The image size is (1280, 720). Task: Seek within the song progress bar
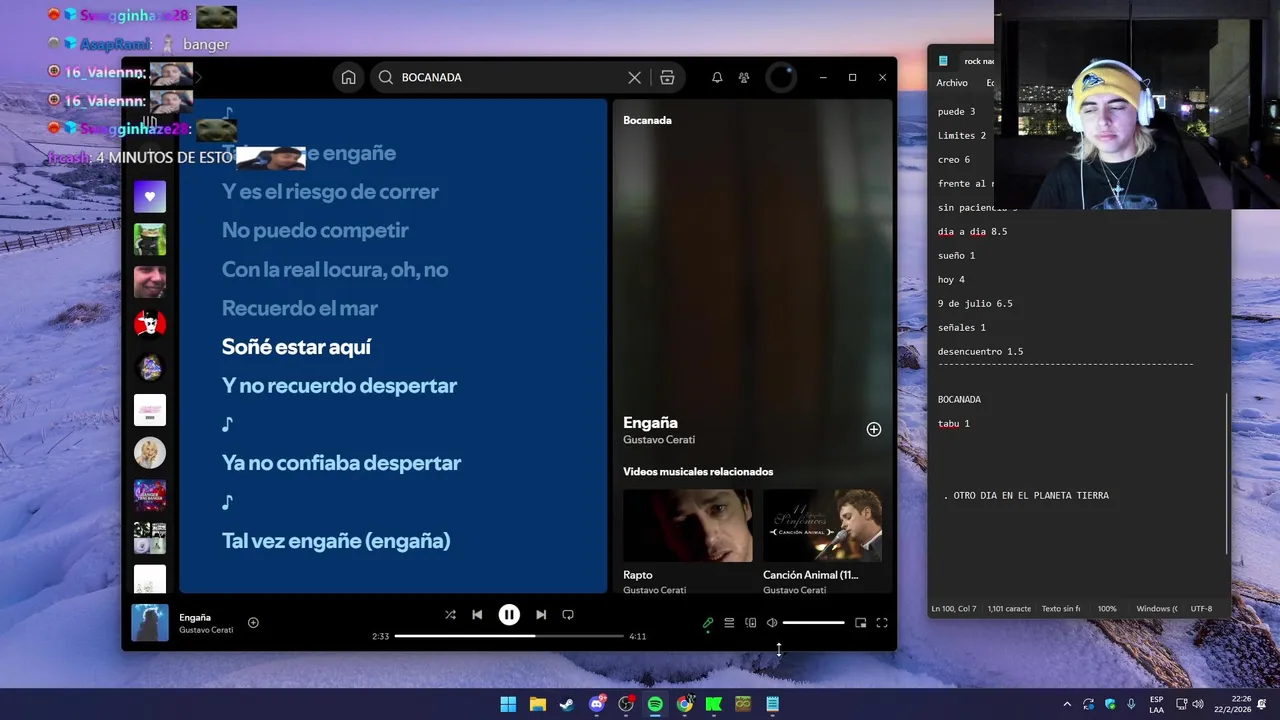[x=509, y=636]
